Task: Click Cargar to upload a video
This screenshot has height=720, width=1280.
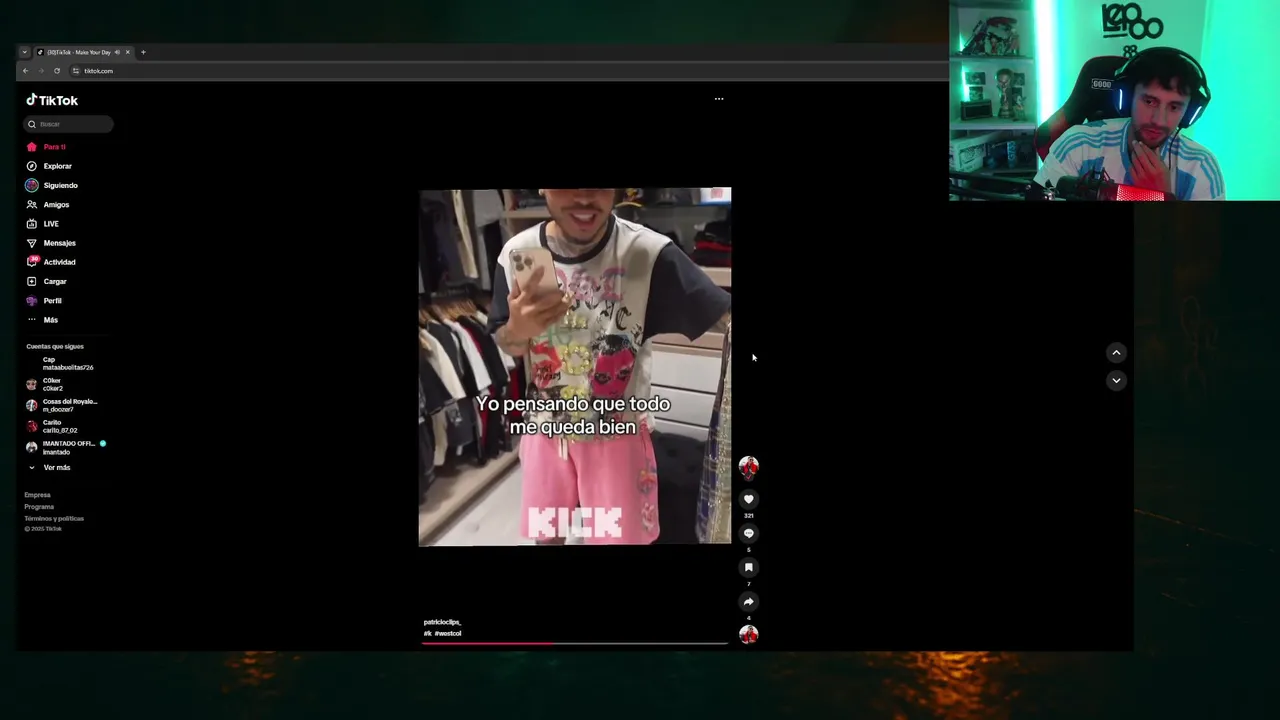Action: pyautogui.click(x=47, y=281)
